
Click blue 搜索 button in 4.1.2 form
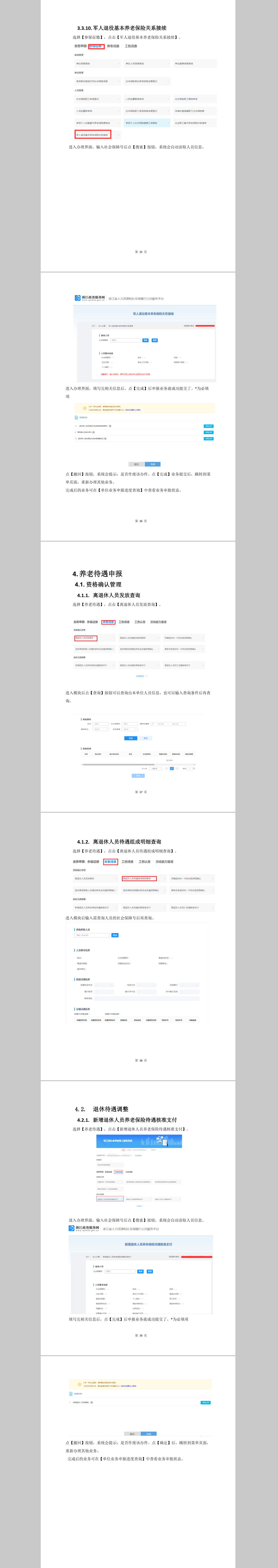click(x=115, y=935)
